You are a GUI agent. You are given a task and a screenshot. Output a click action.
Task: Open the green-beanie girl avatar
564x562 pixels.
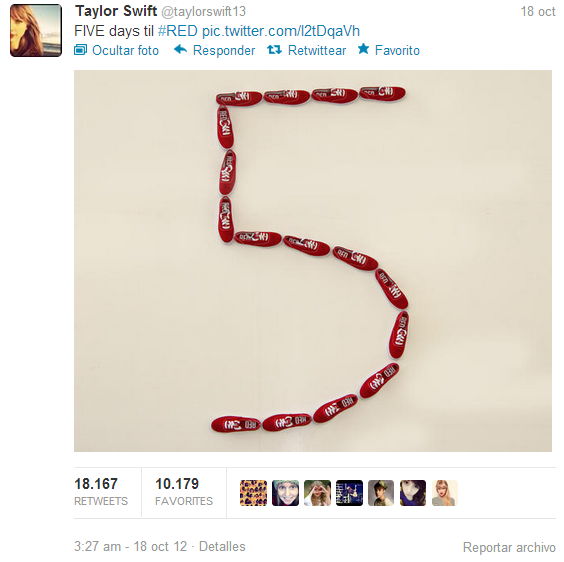point(286,493)
